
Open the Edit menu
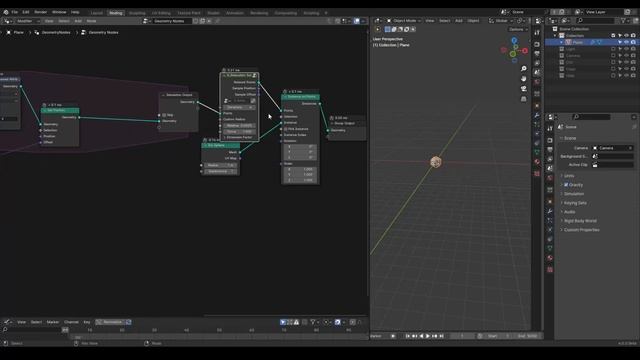pyautogui.click(x=26, y=12)
